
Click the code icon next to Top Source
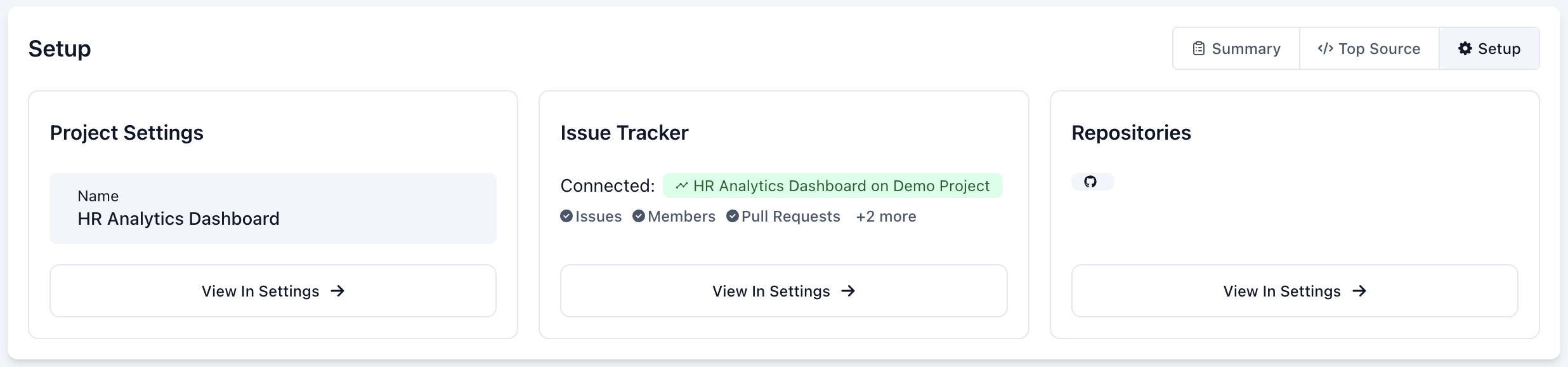coord(1325,48)
